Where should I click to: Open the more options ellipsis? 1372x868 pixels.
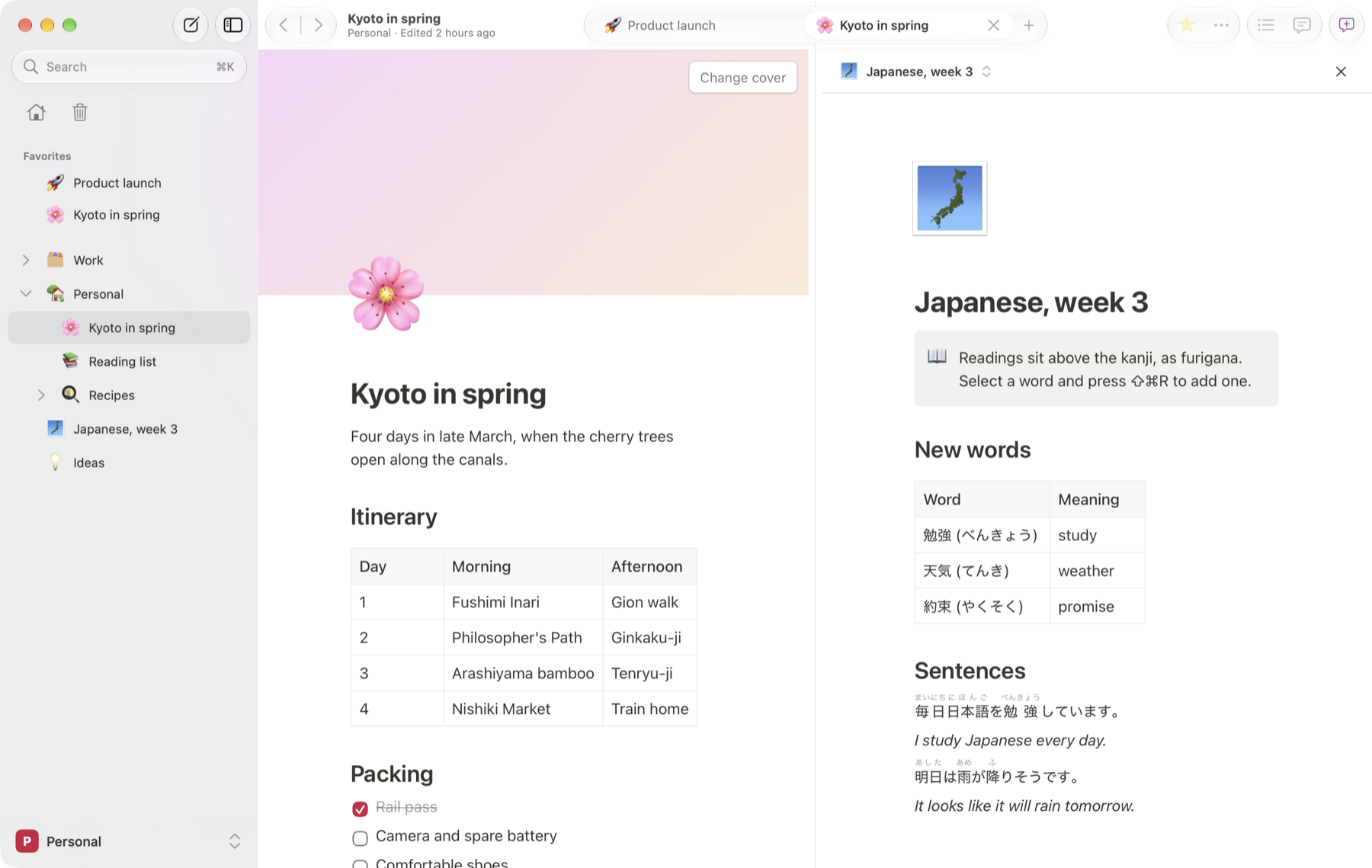(x=1221, y=25)
